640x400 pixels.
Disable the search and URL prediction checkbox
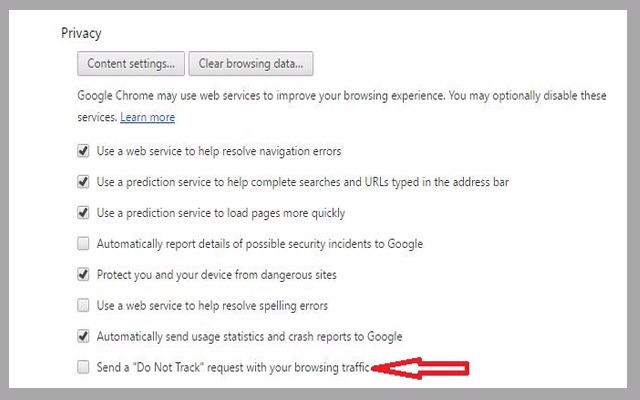click(x=83, y=182)
